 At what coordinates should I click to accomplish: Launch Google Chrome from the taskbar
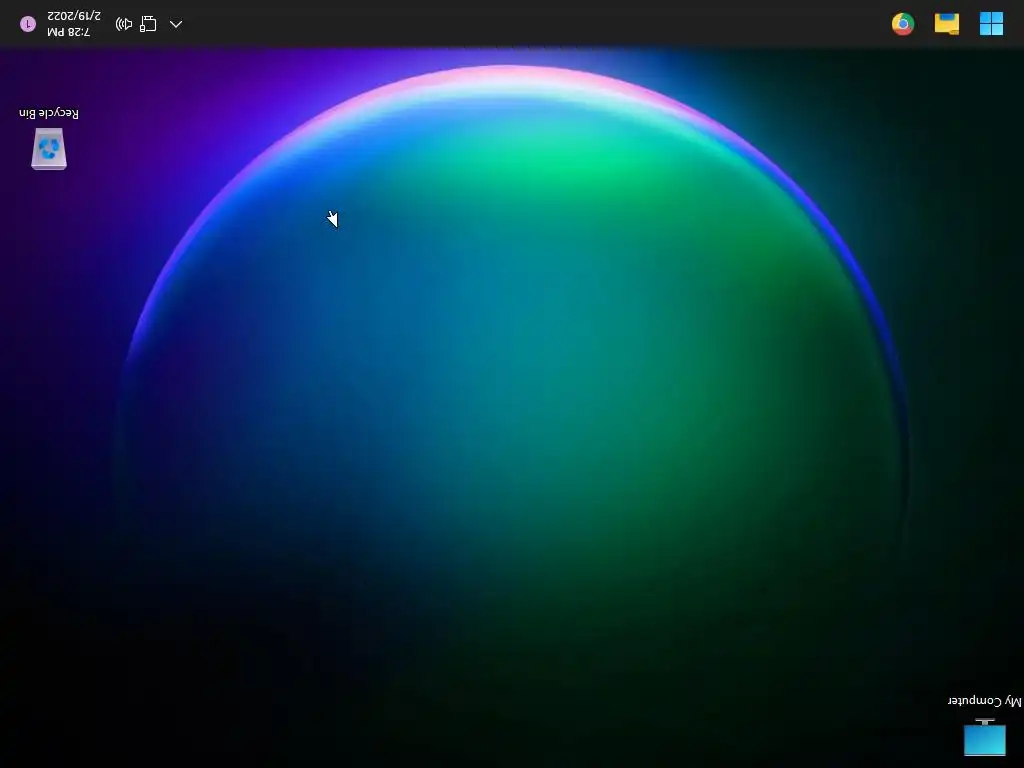(903, 24)
